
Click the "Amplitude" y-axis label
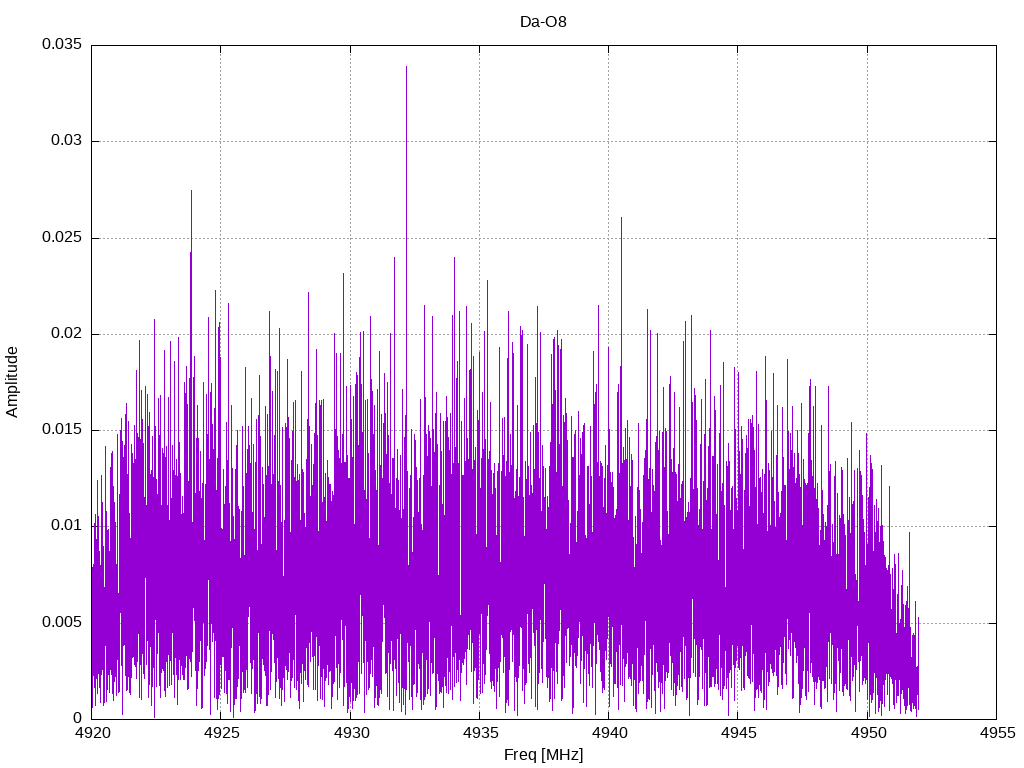pos(12,381)
